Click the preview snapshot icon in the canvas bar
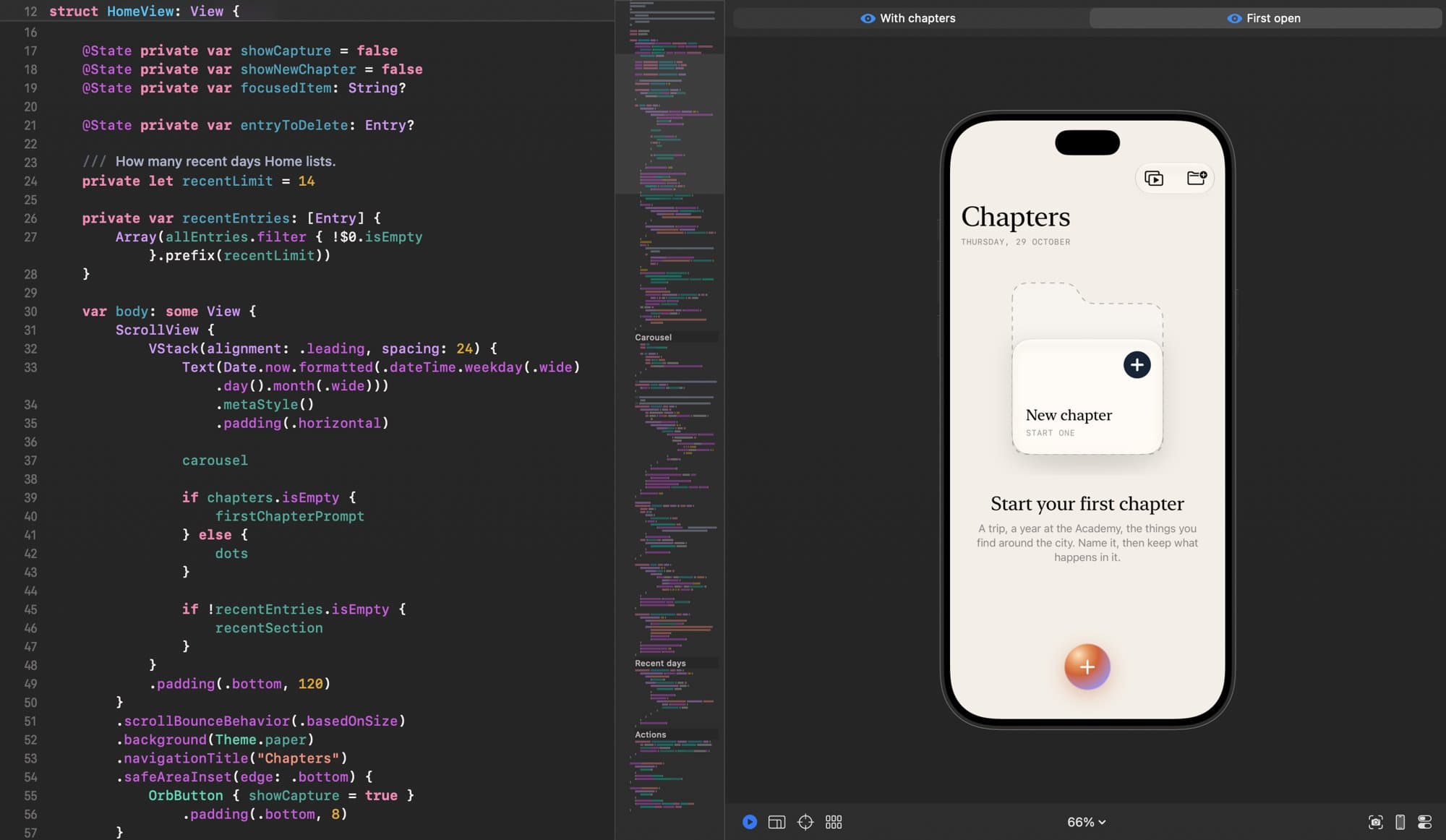1446x840 pixels. click(1375, 822)
